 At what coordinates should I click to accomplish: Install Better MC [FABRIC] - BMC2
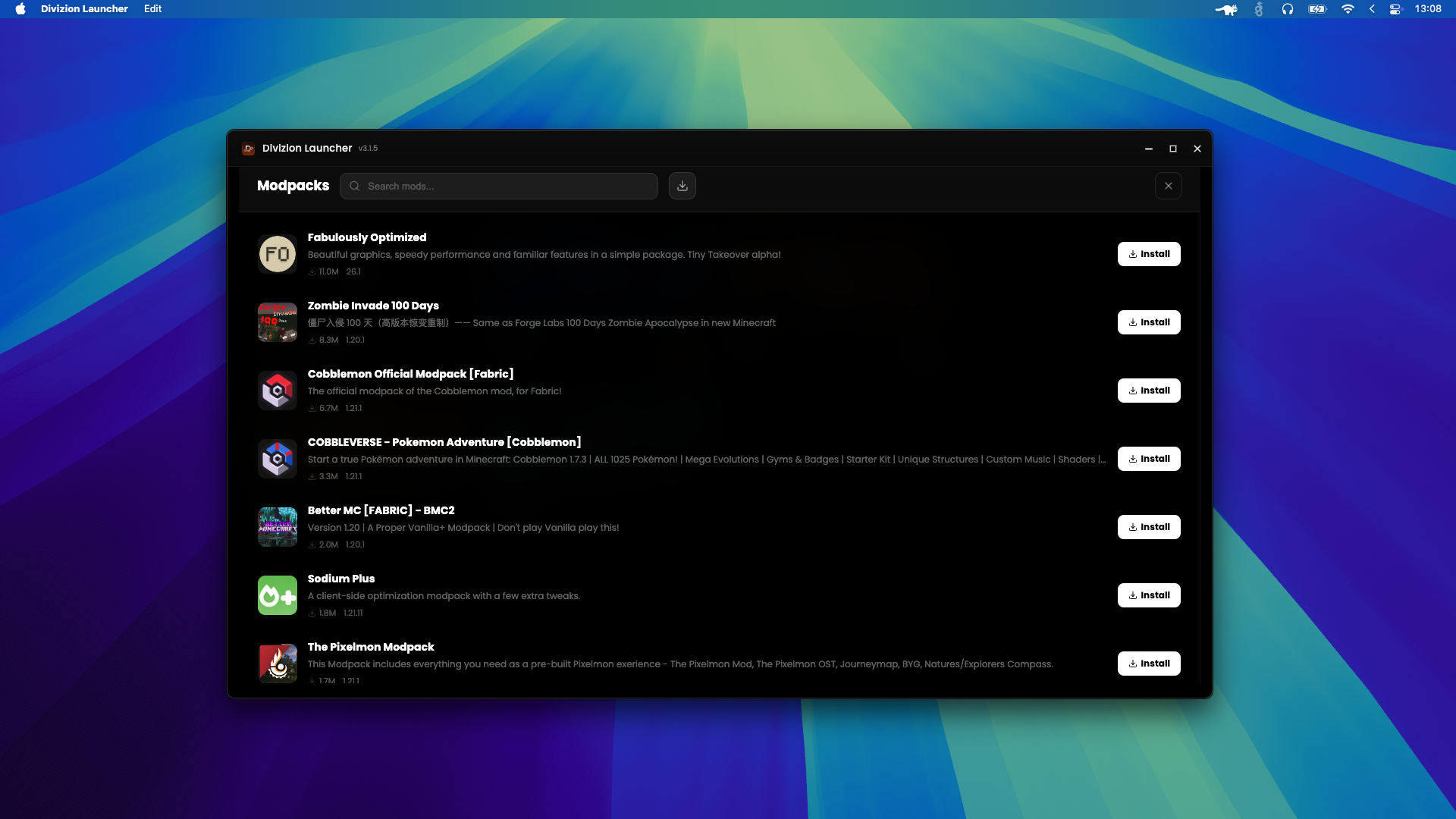coord(1149,527)
